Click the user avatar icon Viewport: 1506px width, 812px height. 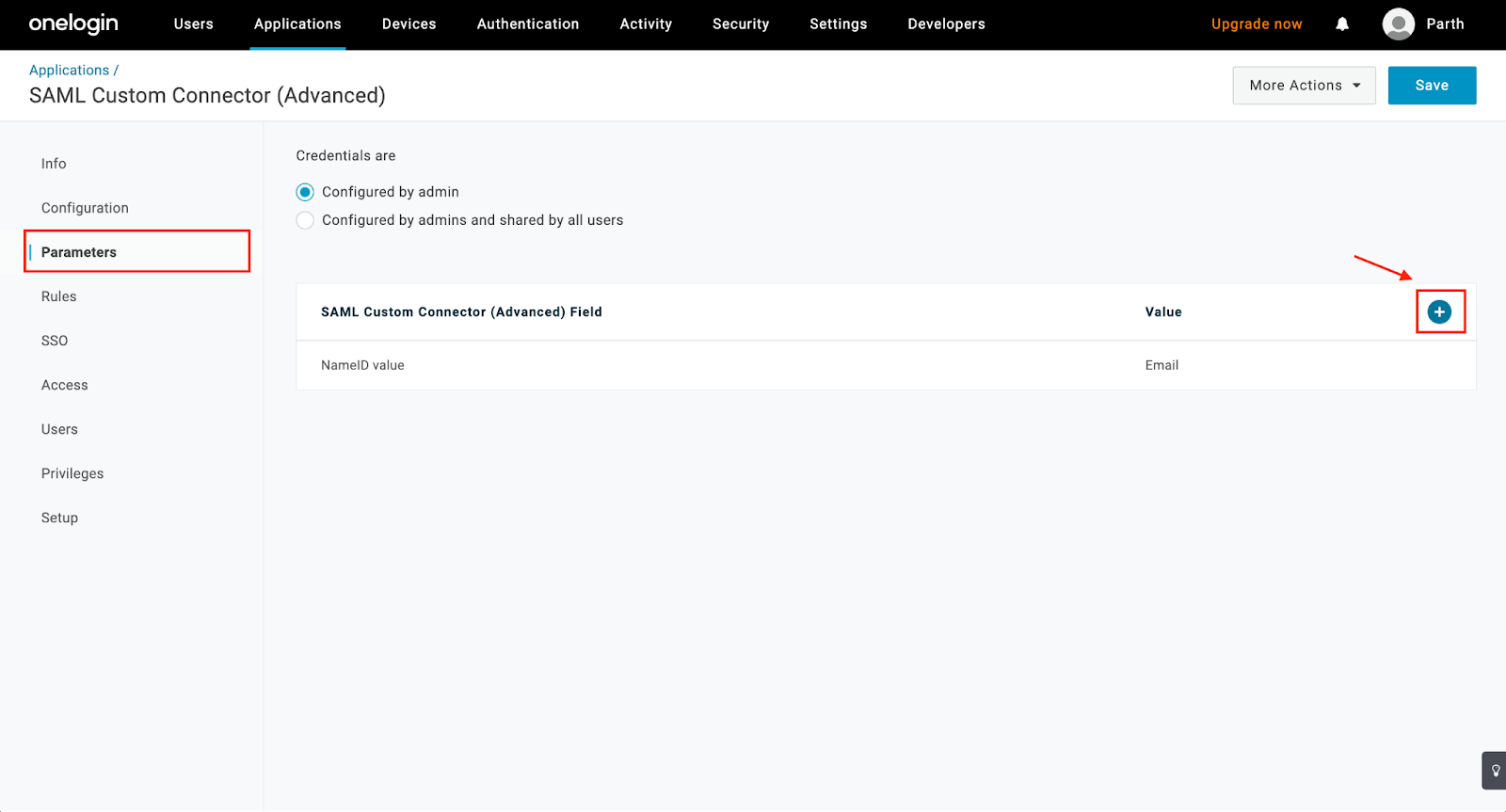pos(1398,24)
